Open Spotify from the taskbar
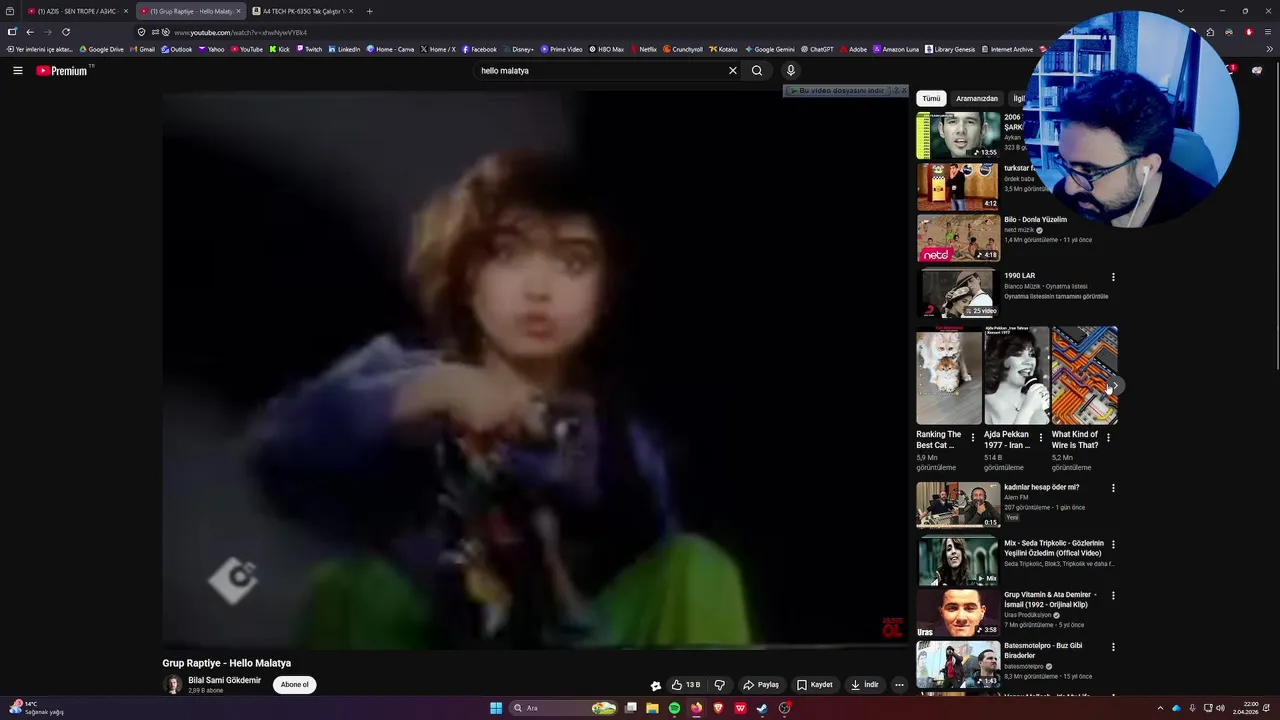Image resolution: width=1280 pixels, height=720 pixels. (674, 708)
